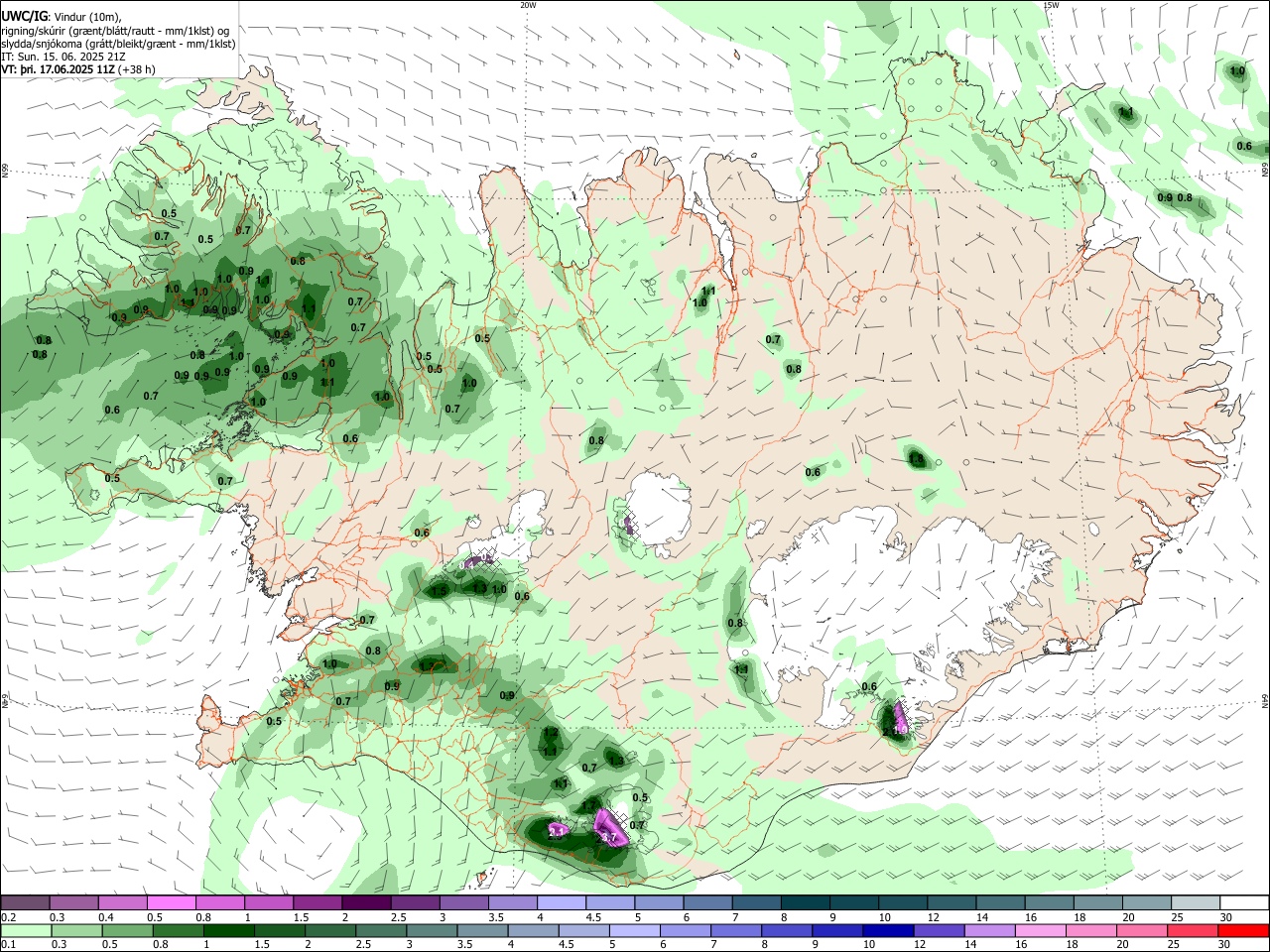Image resolution: width=1270 pixels, height=952 pixels.
Task: Pick the rain legend swatch starting at 1.5
Action: click(x=279, y=930)
